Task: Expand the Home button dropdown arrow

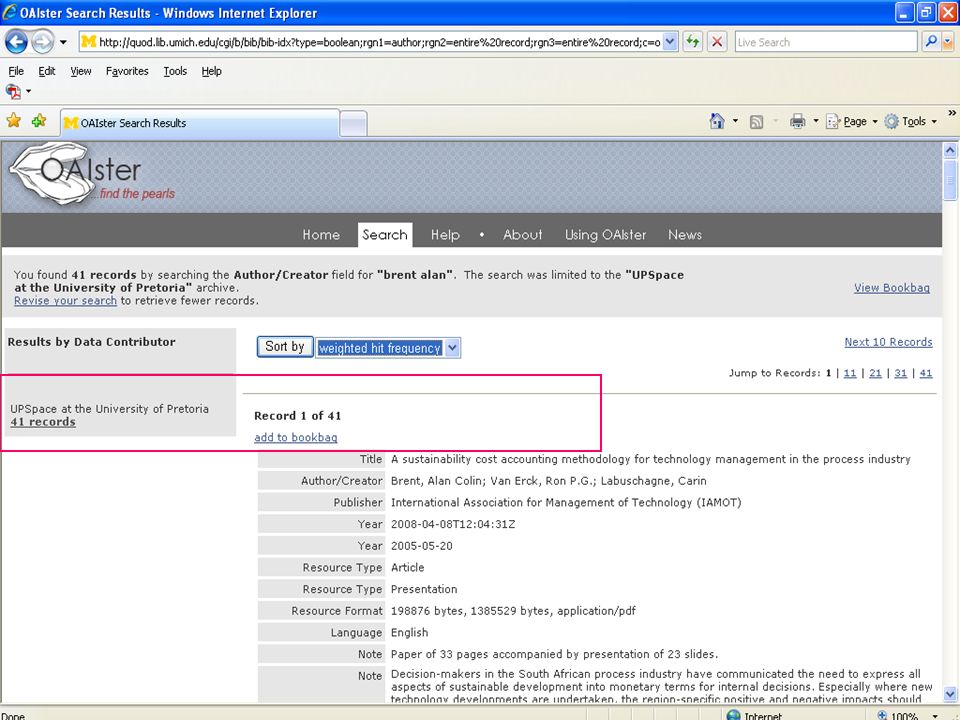Action: click(735, 121)
